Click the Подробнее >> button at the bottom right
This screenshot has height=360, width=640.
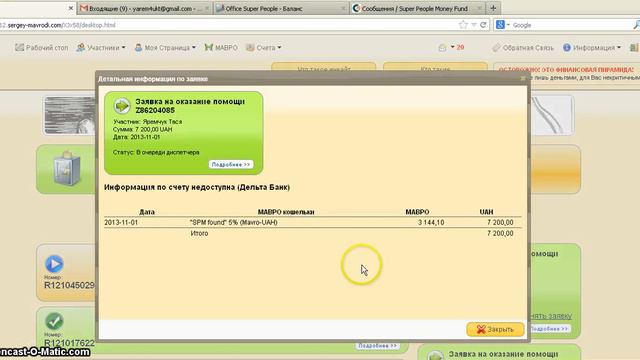click(x=549, y=329)
